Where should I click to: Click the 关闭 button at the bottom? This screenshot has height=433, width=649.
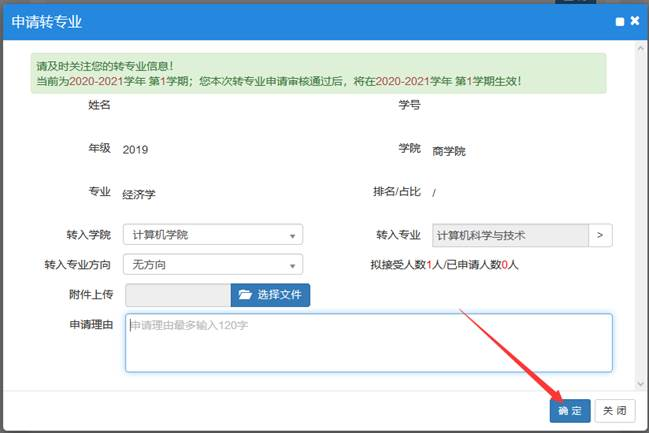(615, 410)
